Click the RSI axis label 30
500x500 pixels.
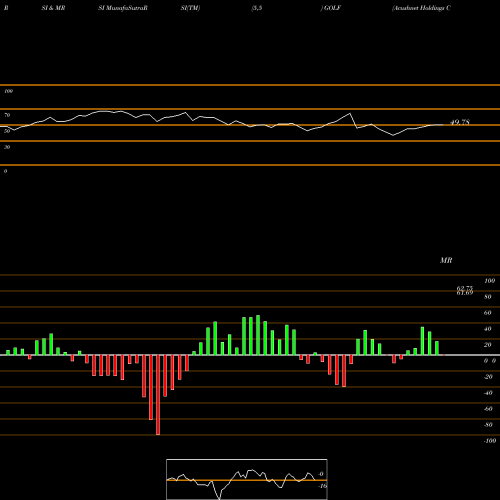pos(7,147)
